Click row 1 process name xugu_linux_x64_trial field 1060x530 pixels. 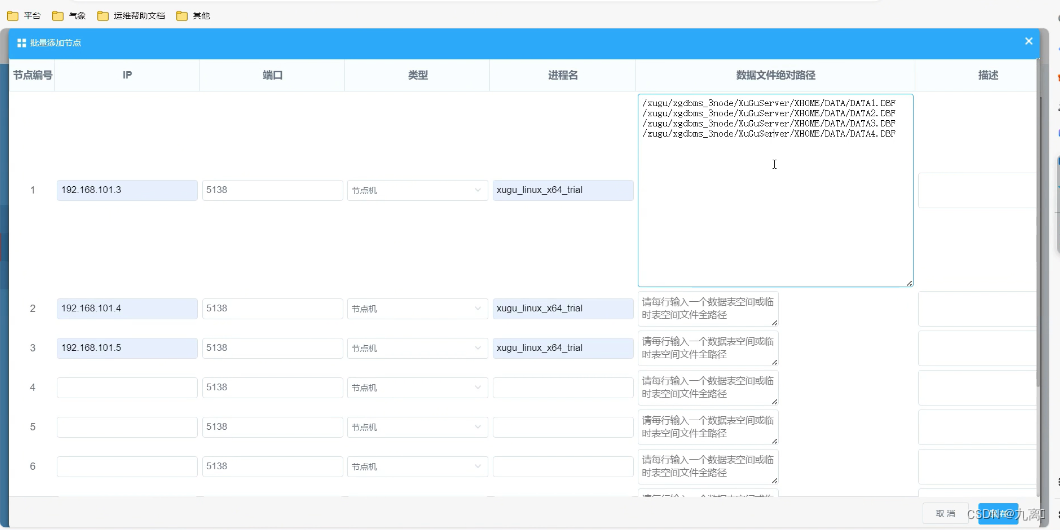click(563, 190)
